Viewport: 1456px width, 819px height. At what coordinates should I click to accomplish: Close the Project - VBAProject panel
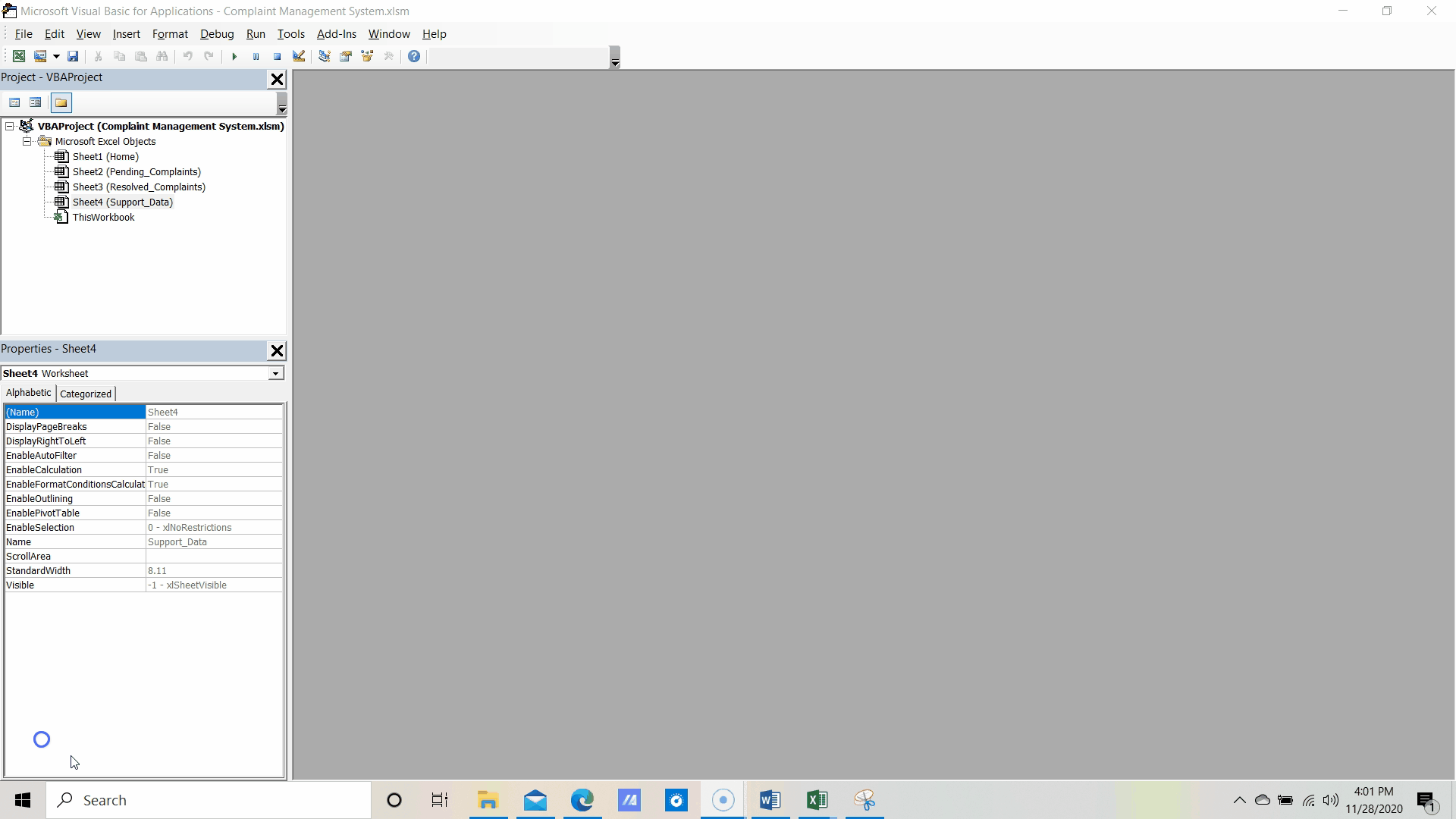(277, 78)
